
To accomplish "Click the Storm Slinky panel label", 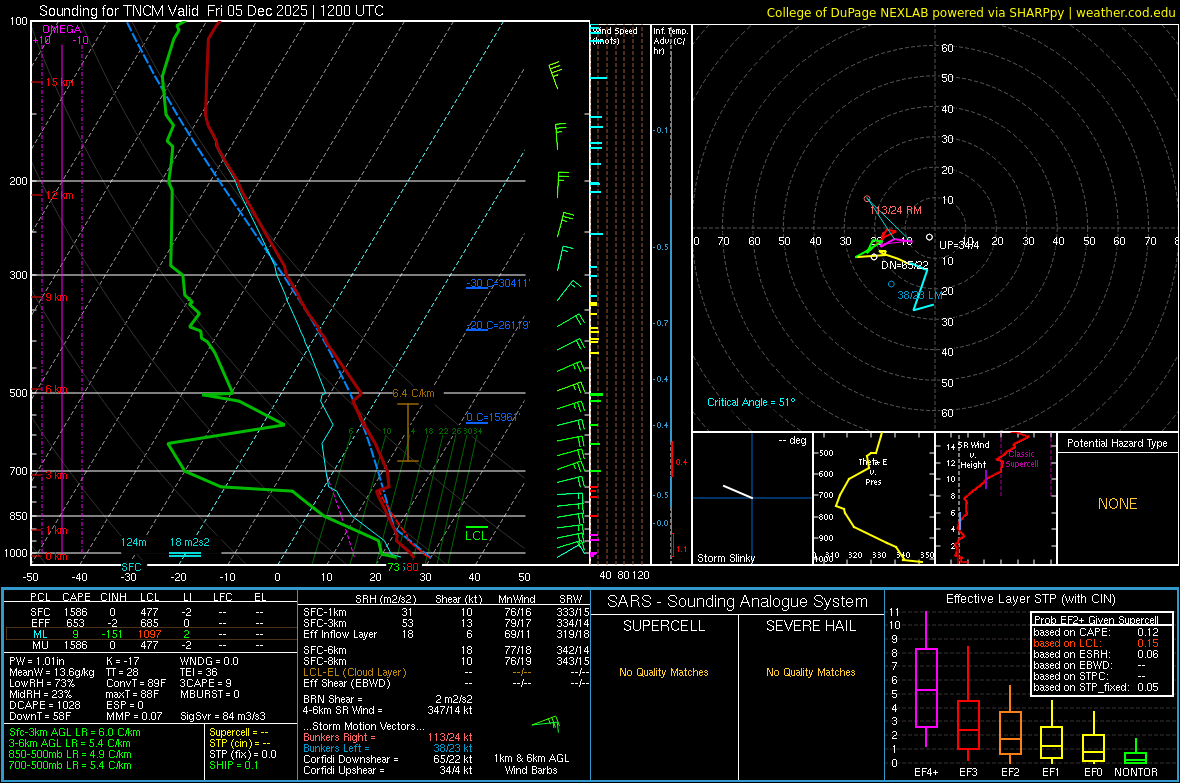I will (725, 558).
